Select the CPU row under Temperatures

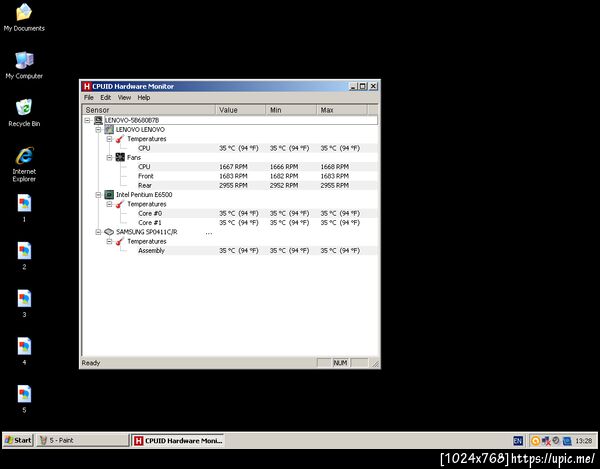point(230,148)
